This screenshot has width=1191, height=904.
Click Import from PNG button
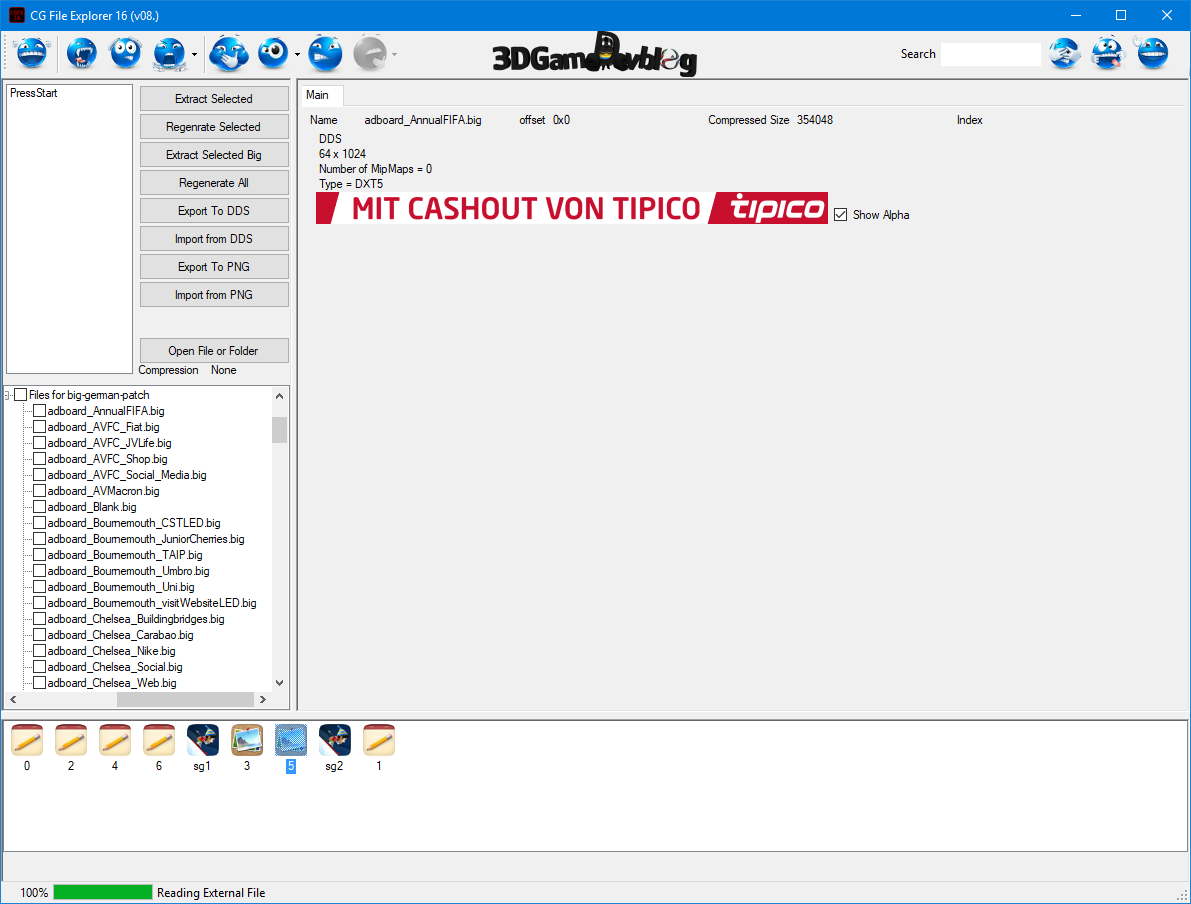click(x=214, y=295)
